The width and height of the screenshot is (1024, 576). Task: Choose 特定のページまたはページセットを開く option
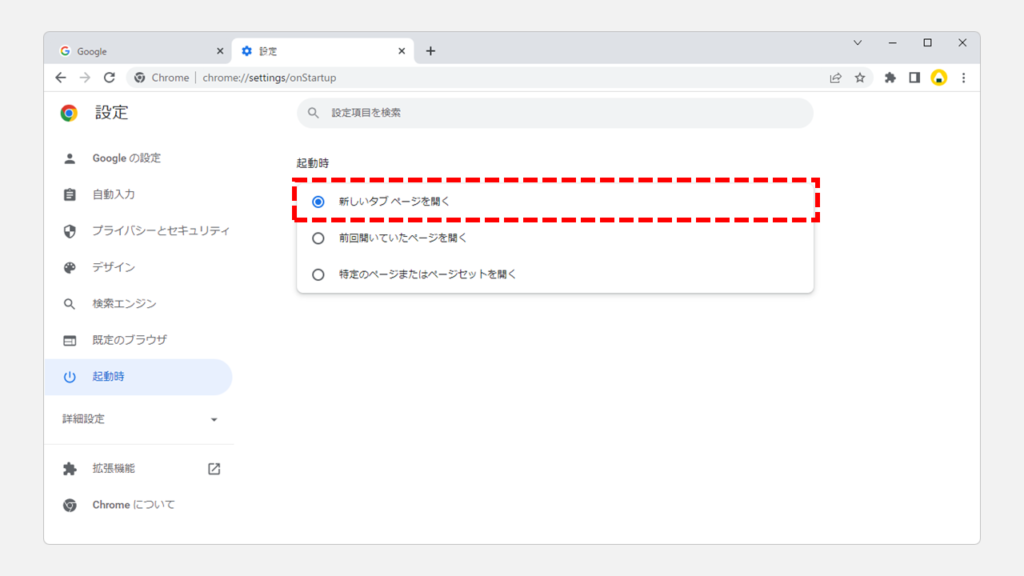pyautogui.click(x=318, y=274)
